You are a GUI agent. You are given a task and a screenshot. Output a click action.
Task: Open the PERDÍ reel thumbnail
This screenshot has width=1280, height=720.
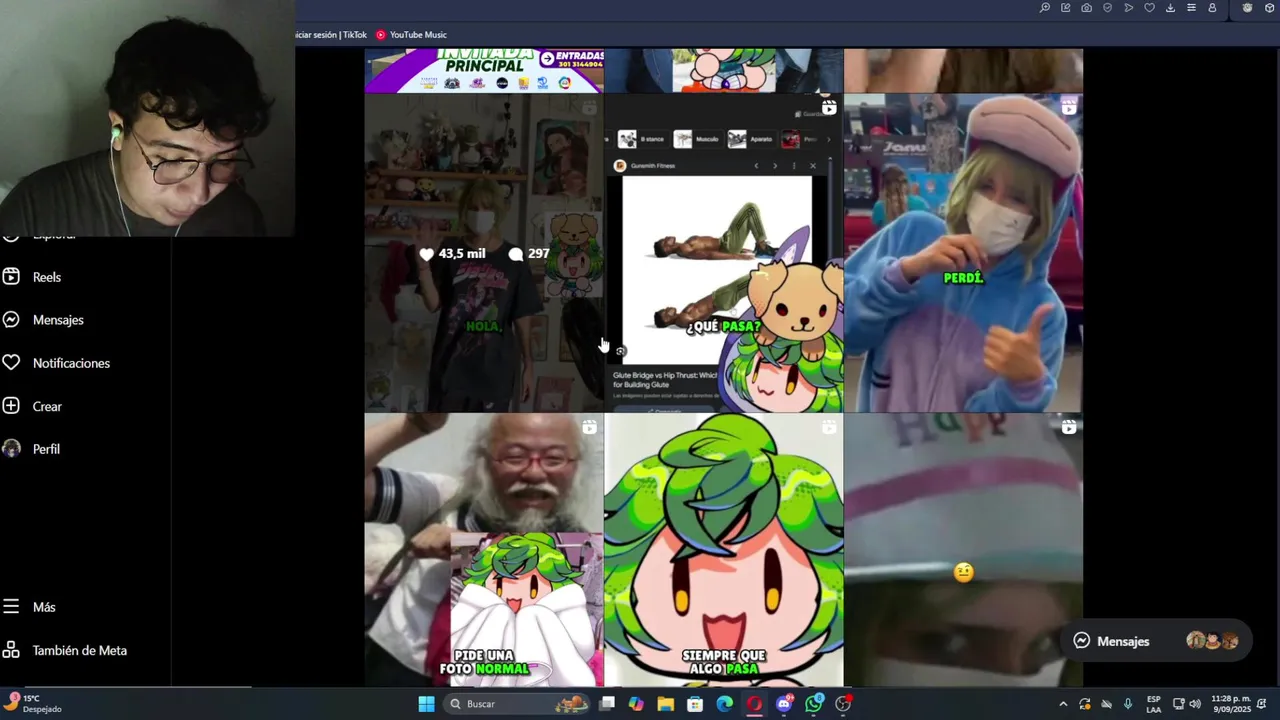[963, 253]
